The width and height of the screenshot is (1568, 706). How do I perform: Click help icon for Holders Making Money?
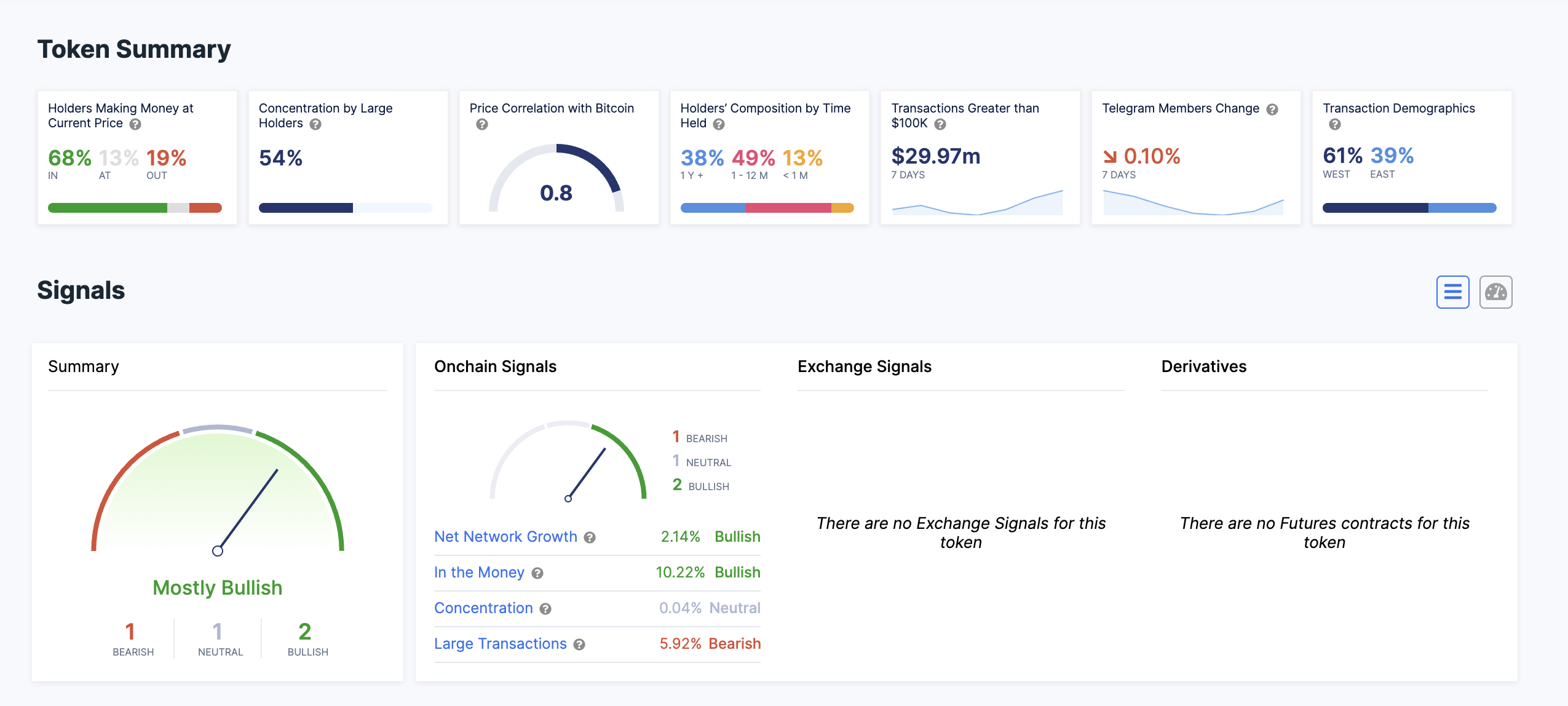click(x=136, y=124)
